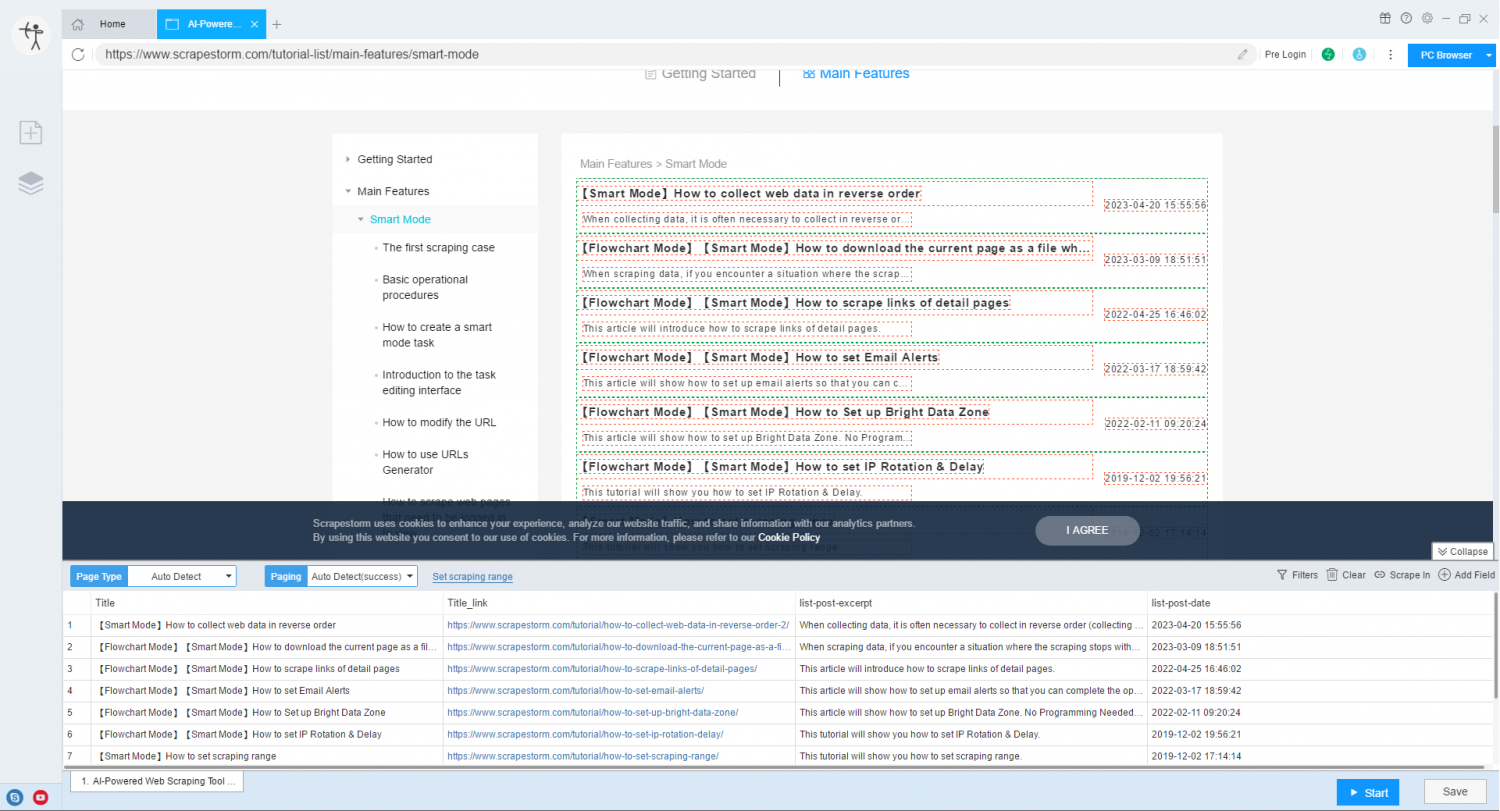The height and width of the screenshot is (811, 1500).
Task: Open the Main Features page tab
Action: pos(857,74)
